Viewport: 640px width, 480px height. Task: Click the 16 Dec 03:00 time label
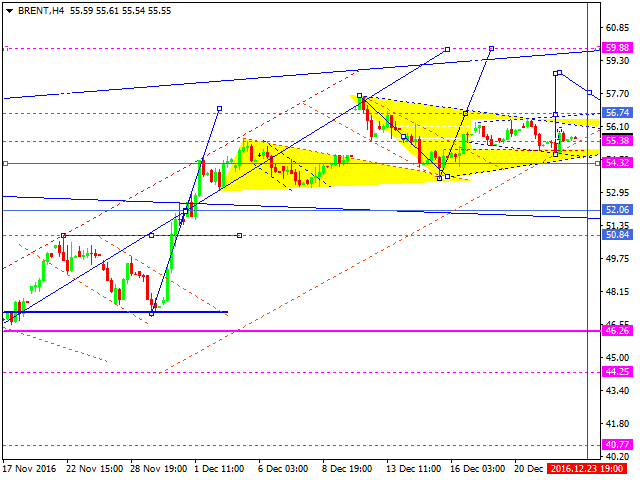tap(478, 469)
